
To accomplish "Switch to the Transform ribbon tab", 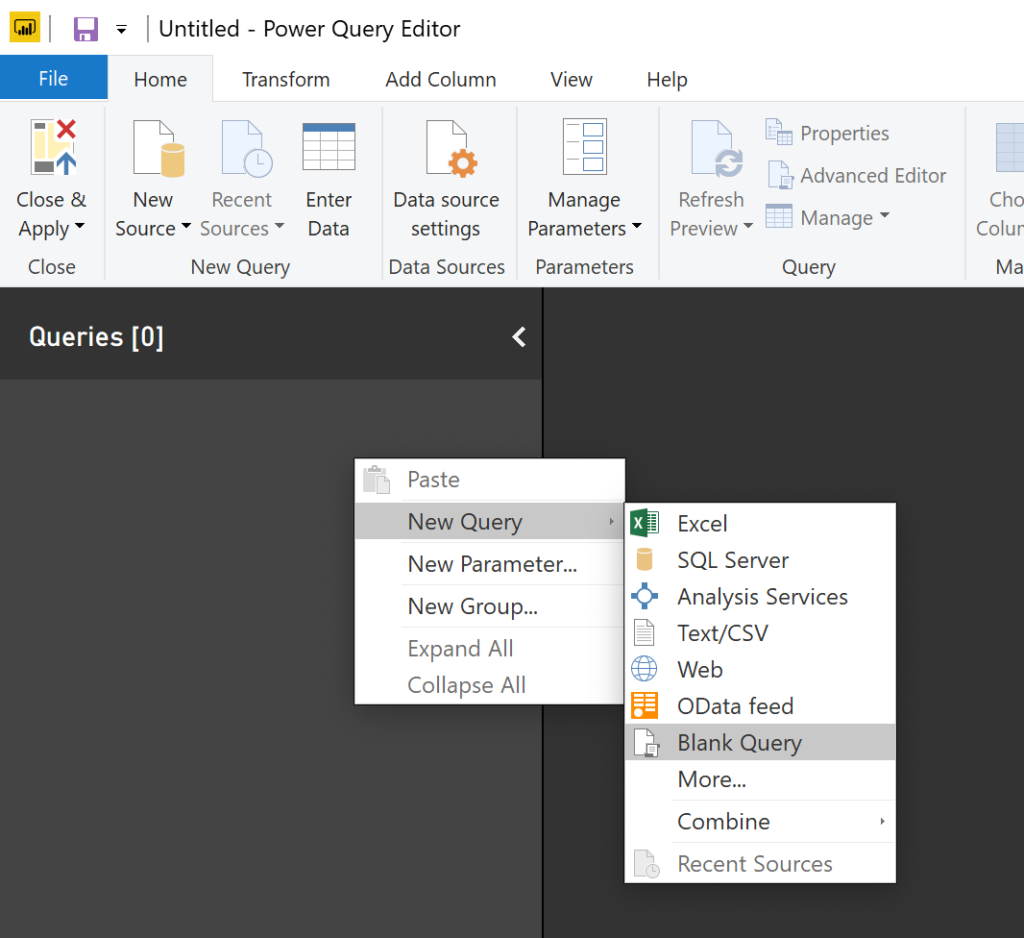I will 285,79.
